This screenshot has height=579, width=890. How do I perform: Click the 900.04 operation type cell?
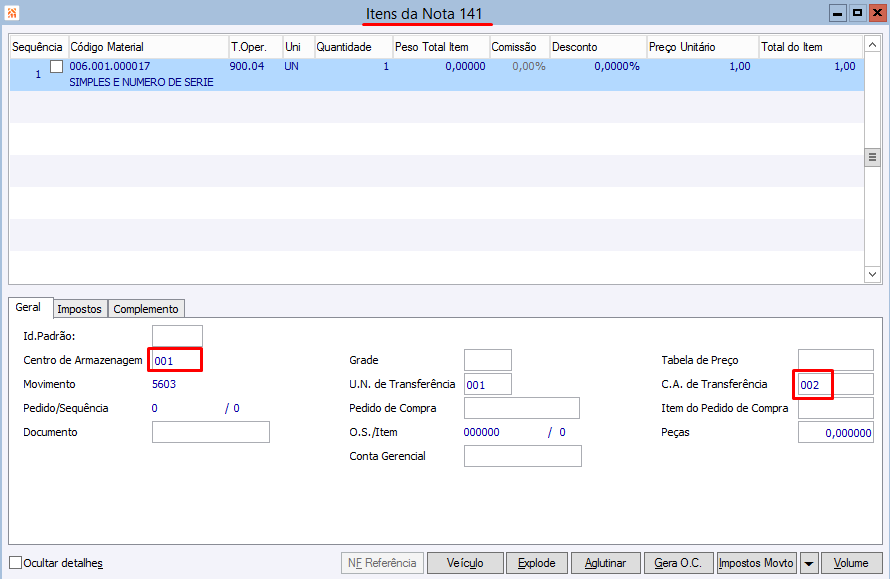pos(247,66)
